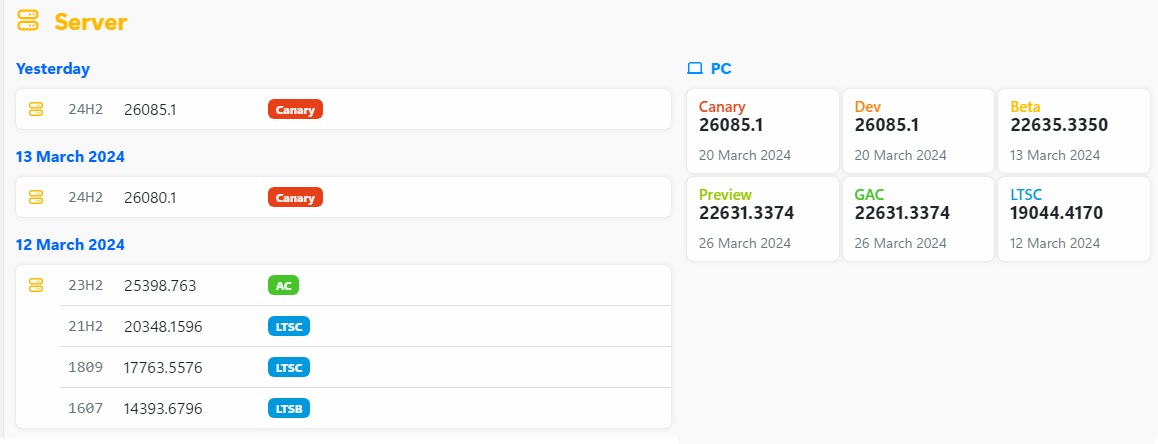Click the 1607 version label
Screen dimensions: 1158x444
(x=86, y=408)
